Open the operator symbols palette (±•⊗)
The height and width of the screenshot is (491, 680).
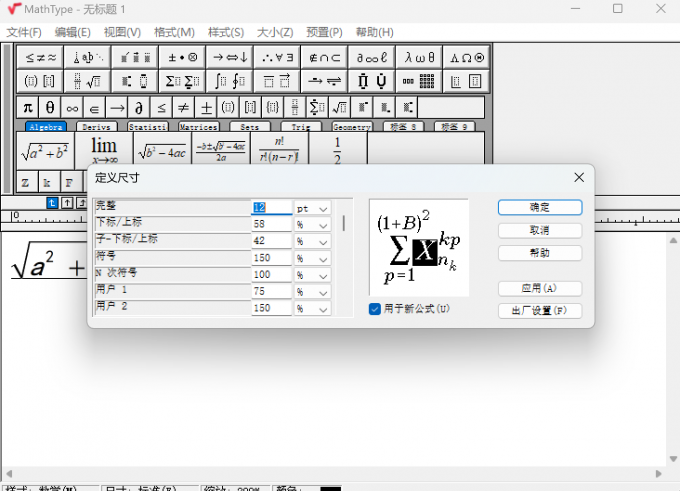(182, 57)
